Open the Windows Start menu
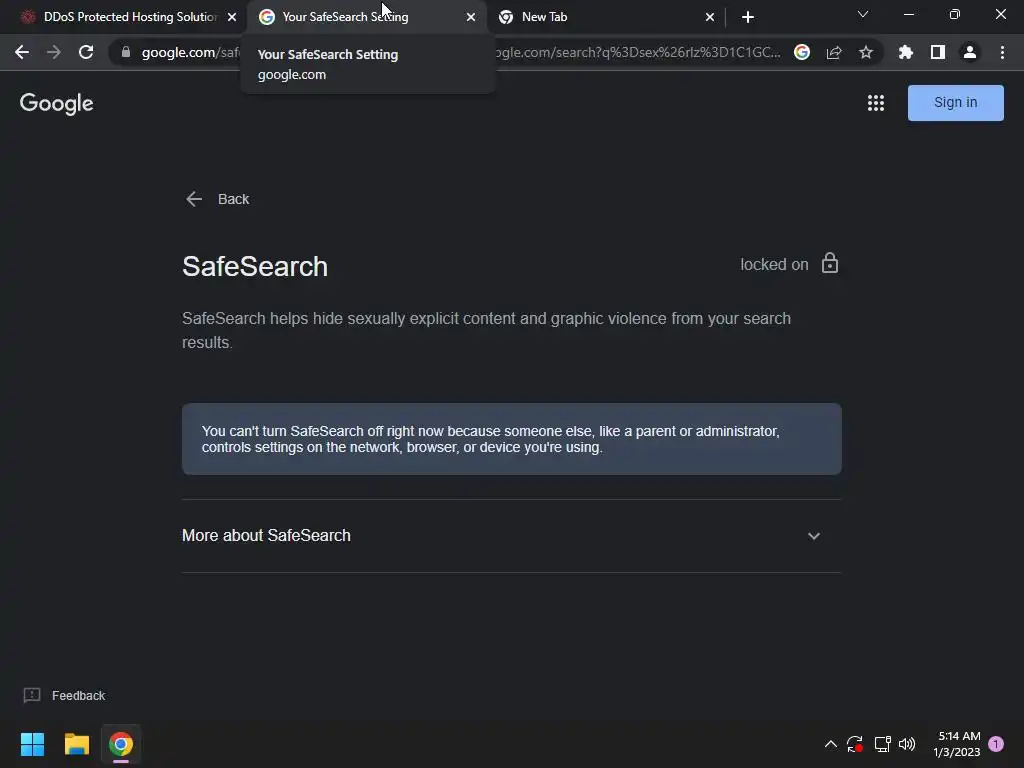The height and width of the screenshot is (768, 1024). pos(32,744)
